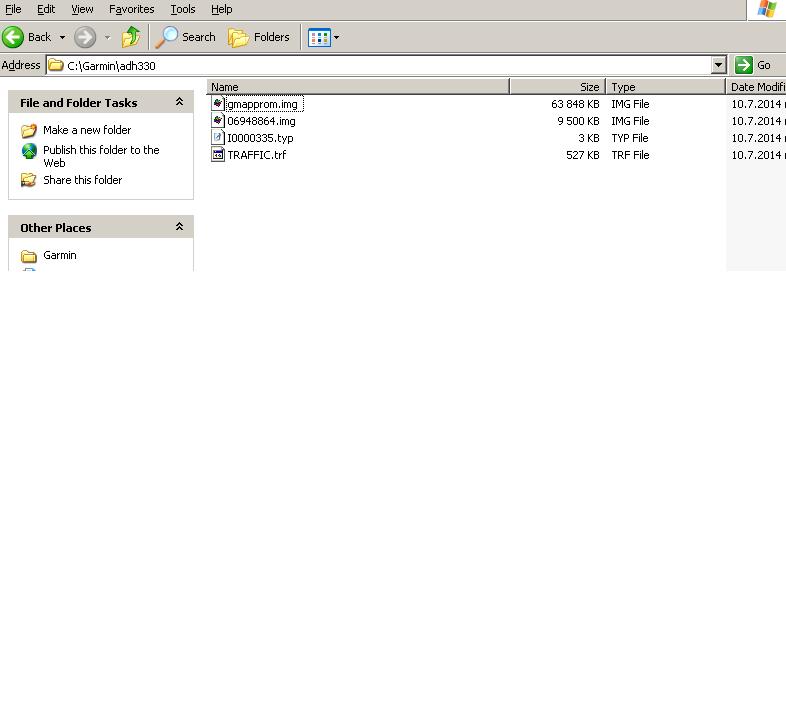Sort by Date Modified column header
The image size is (786, 709).
tap(756, 87)
